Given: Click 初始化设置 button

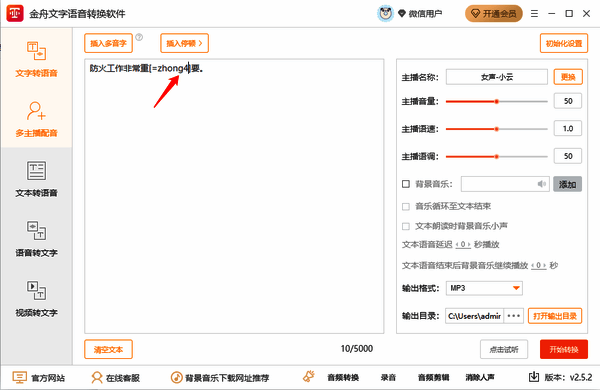Looking at the screenshot, I should (x=564, y=43).
